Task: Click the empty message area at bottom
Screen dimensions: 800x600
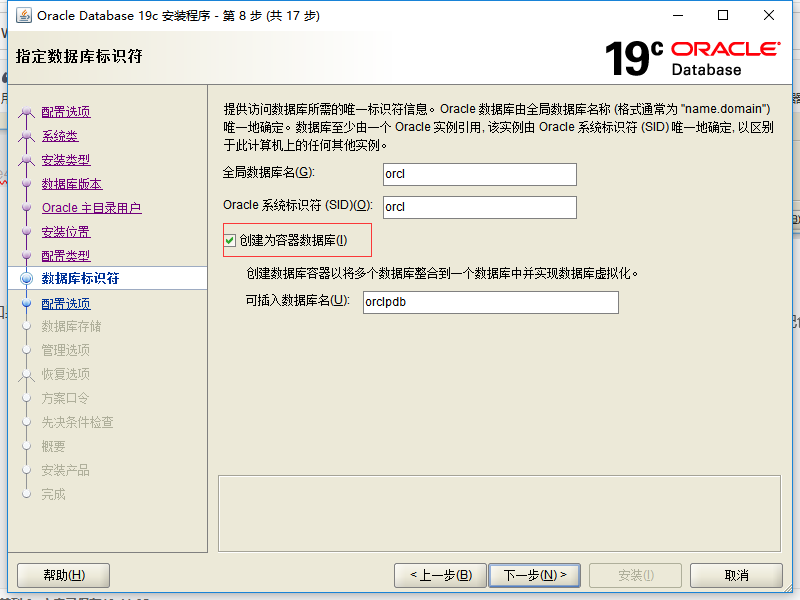Action: (499, 513)
